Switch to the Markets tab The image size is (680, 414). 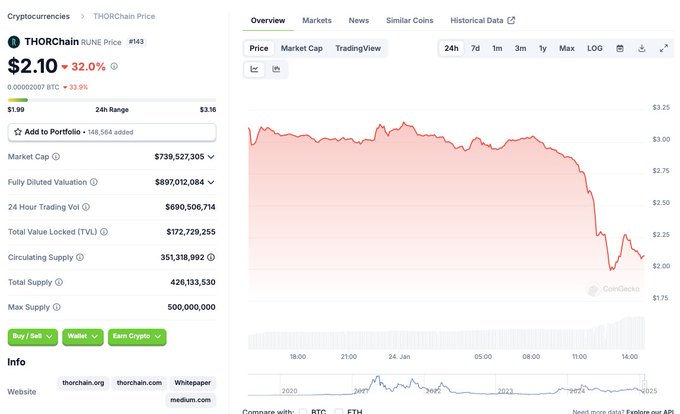[317, 20]
